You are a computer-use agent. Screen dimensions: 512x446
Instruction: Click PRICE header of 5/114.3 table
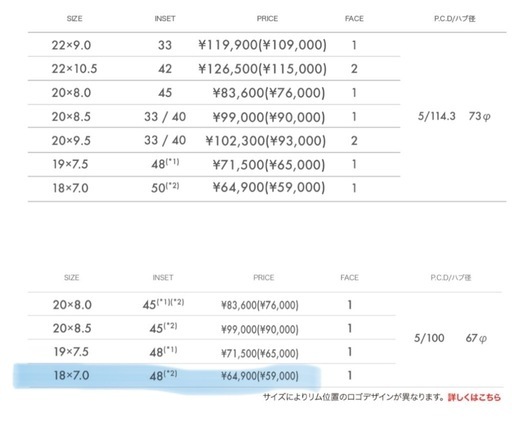(267, 18)
